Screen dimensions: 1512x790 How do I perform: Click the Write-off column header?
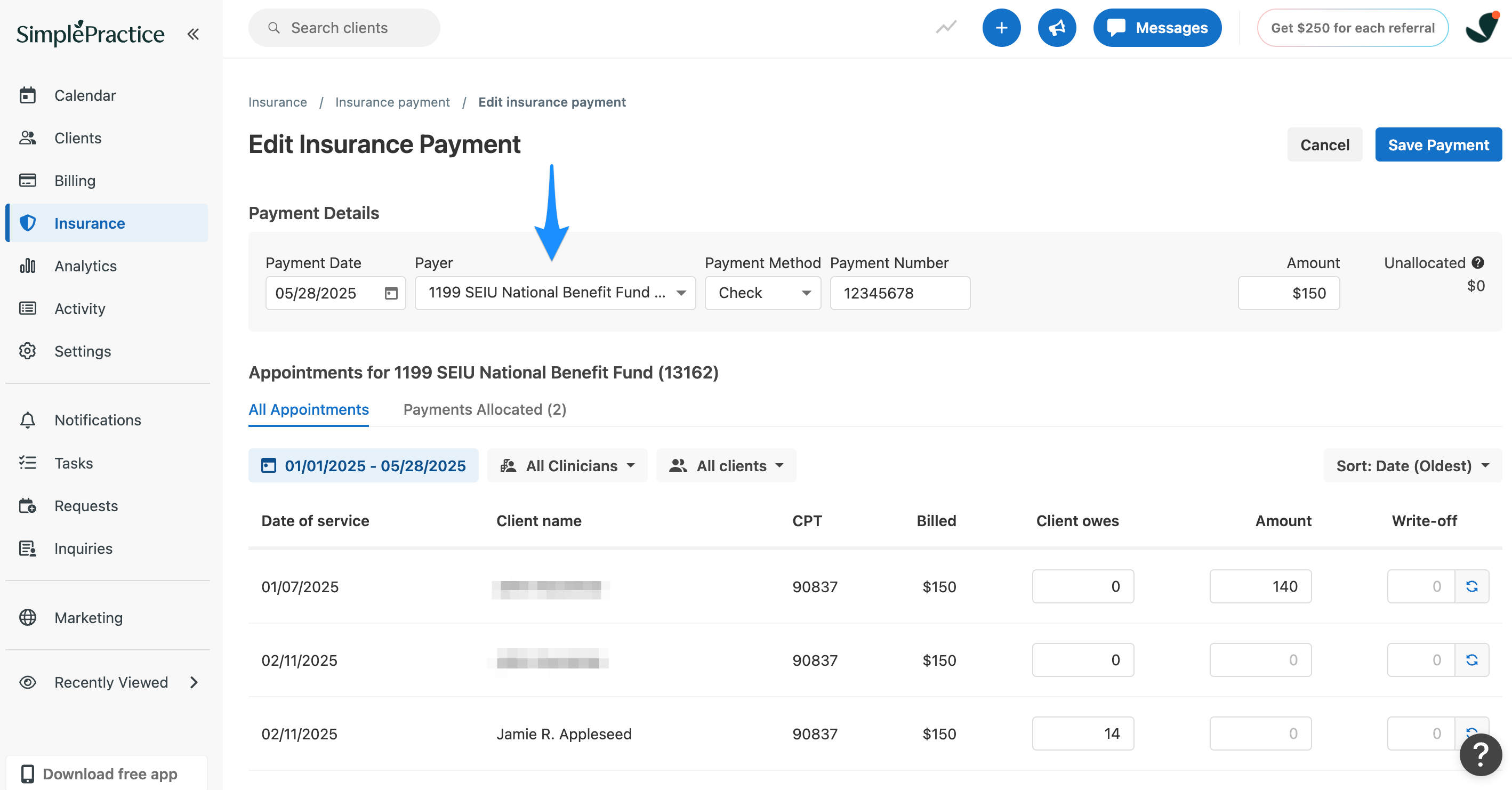click(x=1424, y=521)
